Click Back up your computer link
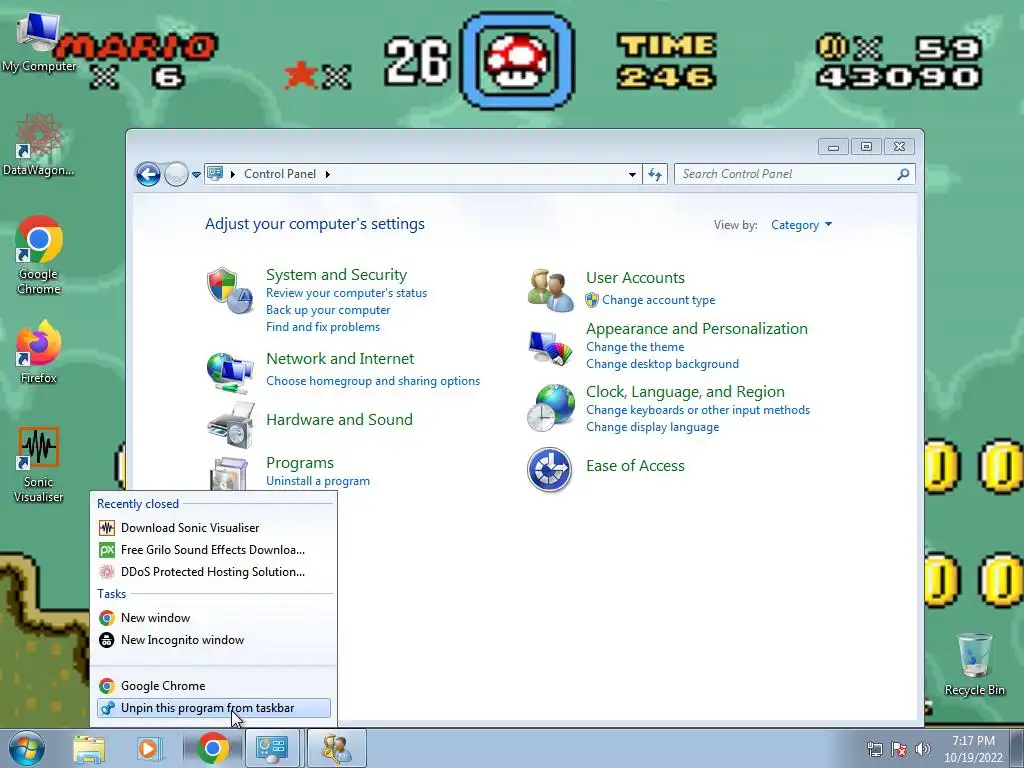This screenshot has width=1024, height=768. click(x=328, y=310)
